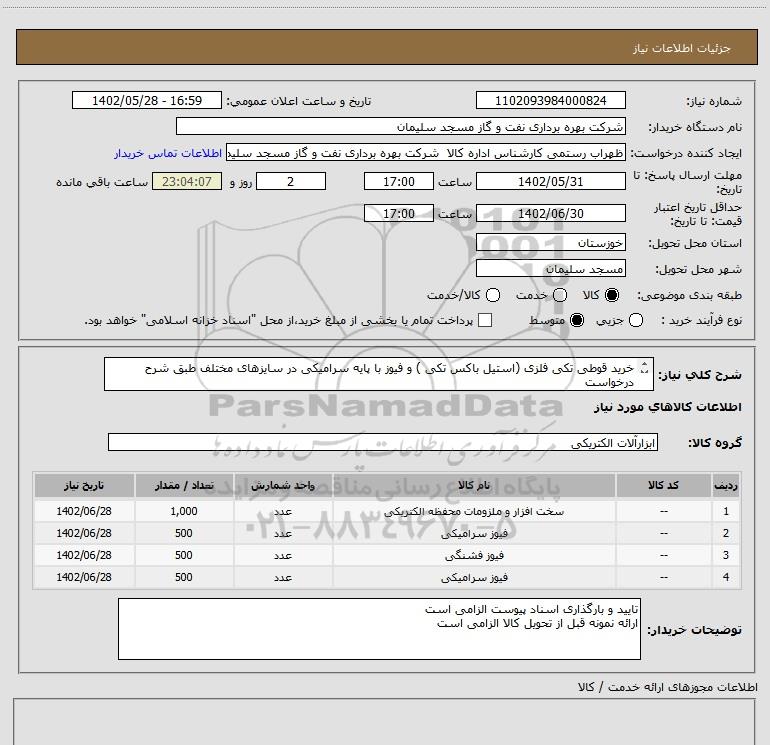Click the announcement date field 1402/05/28 - 16:59
Image resolution: width=770 pixels, height=745 pixels.
(x=147, y=100)
